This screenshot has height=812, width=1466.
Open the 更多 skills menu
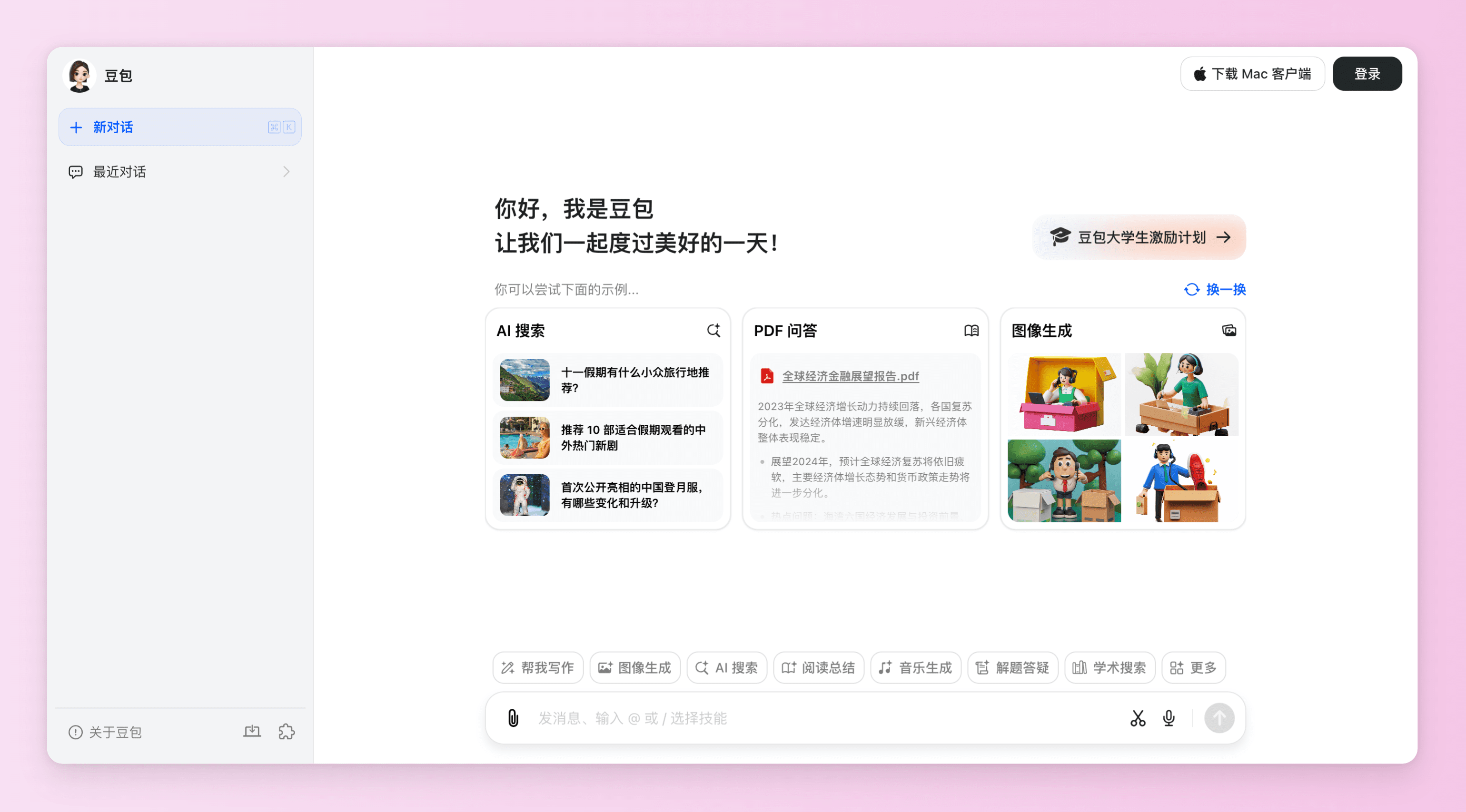pyautogui.click(x=1193, y=667)
